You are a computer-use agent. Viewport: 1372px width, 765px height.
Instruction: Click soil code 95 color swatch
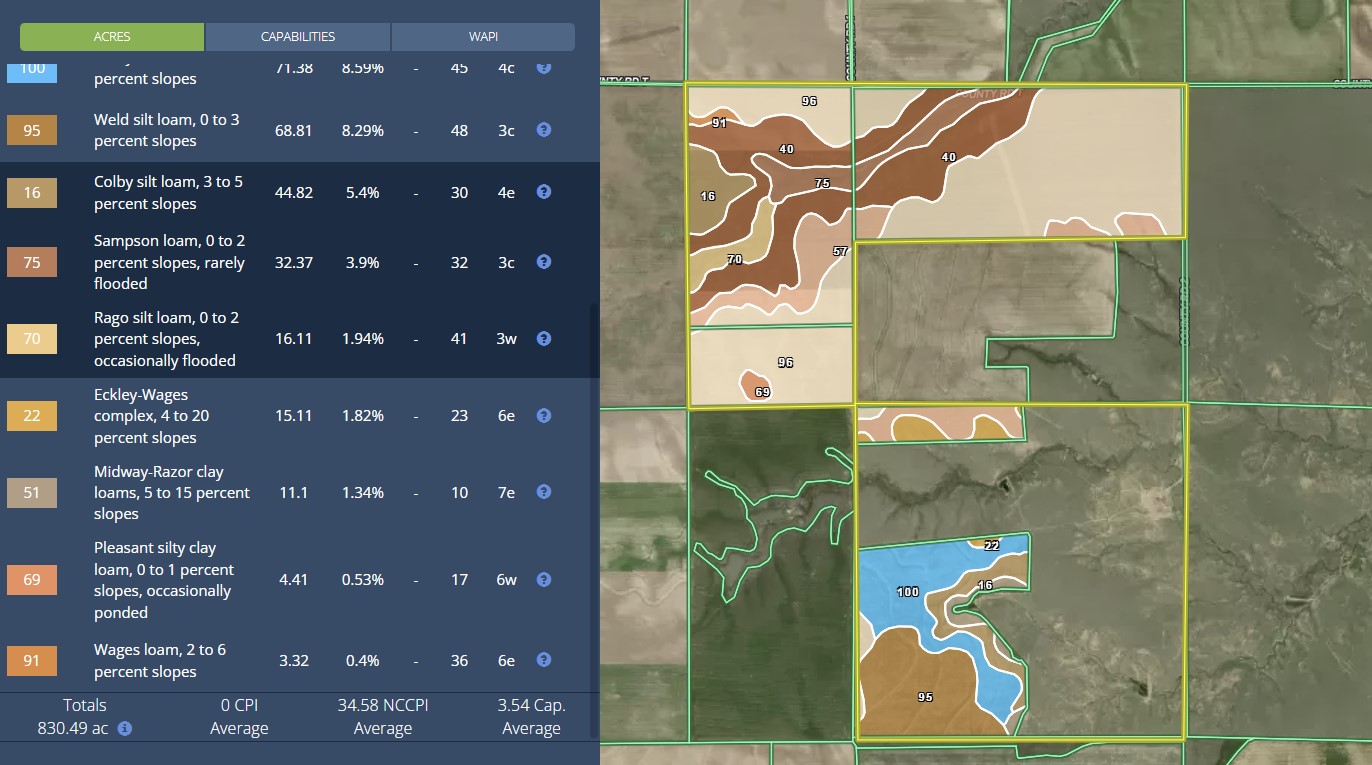32,131
